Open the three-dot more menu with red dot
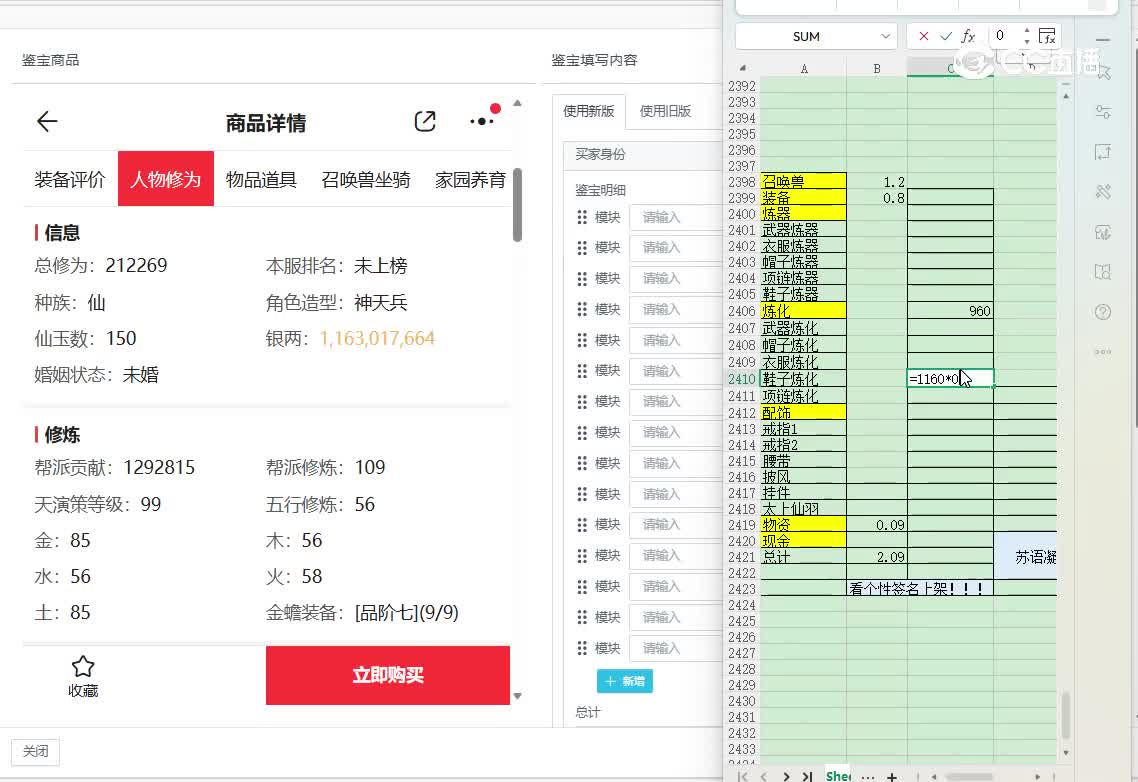The width and height of the screenshot is (1138, 782). (482, 121)
